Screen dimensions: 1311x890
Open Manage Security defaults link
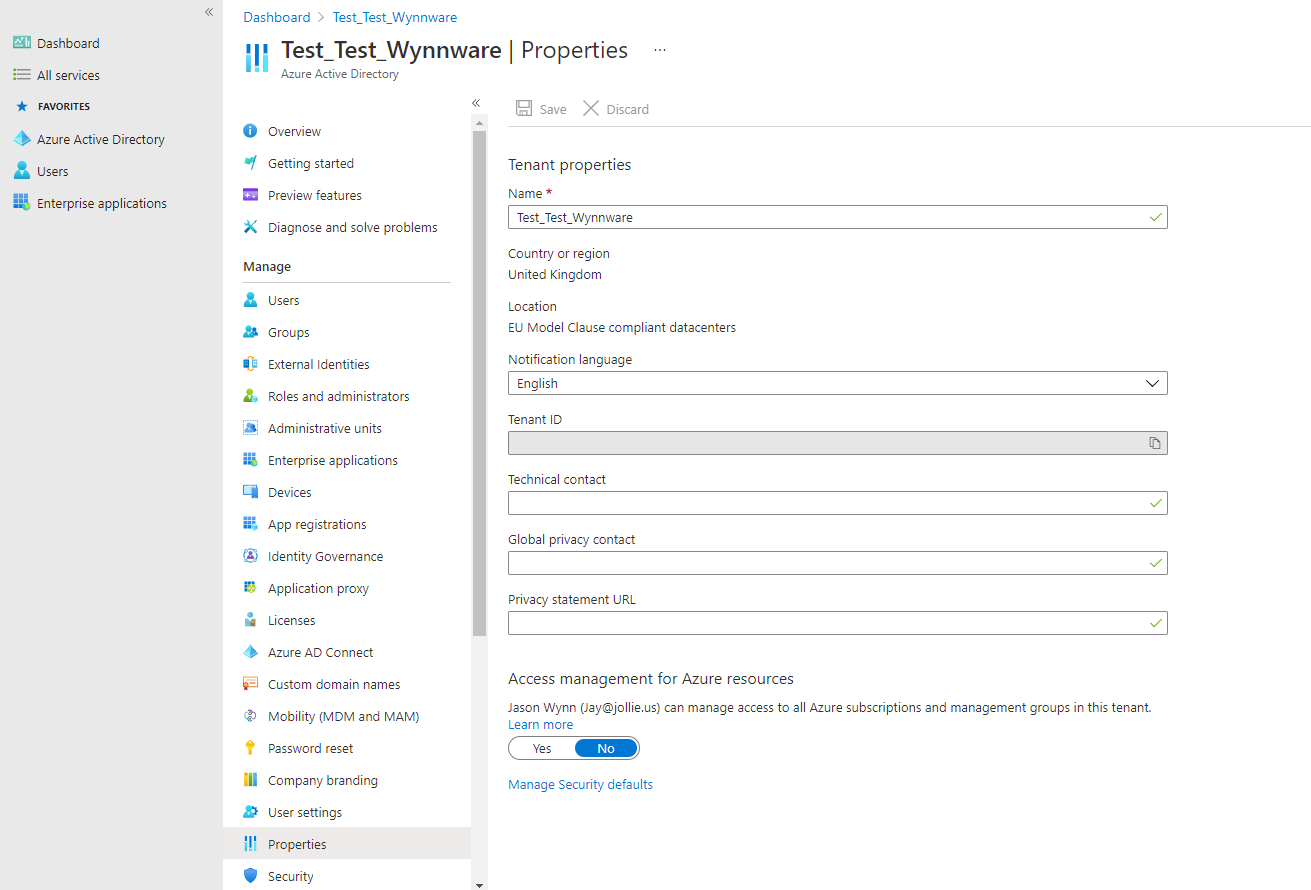click(580, 785)
